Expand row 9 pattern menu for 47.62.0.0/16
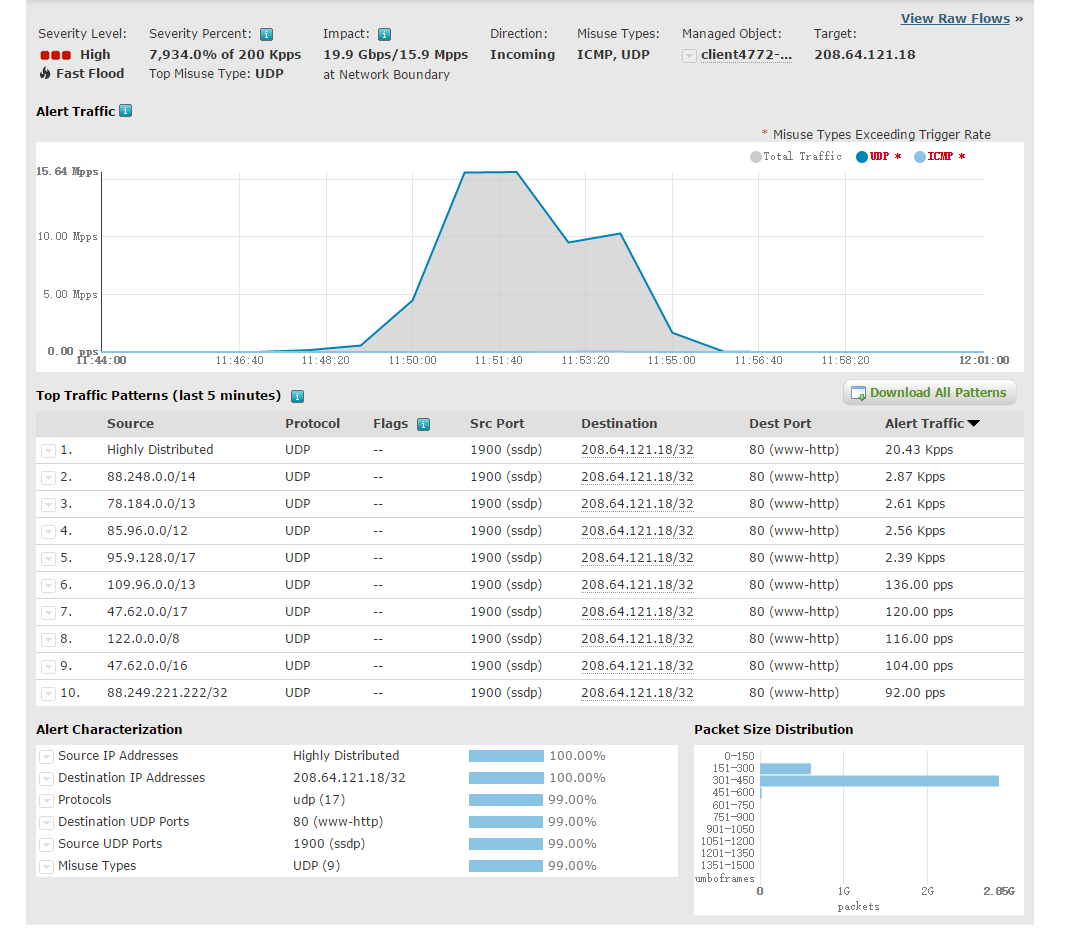This screenshot has height=932, width=1082. coord(48,666)
